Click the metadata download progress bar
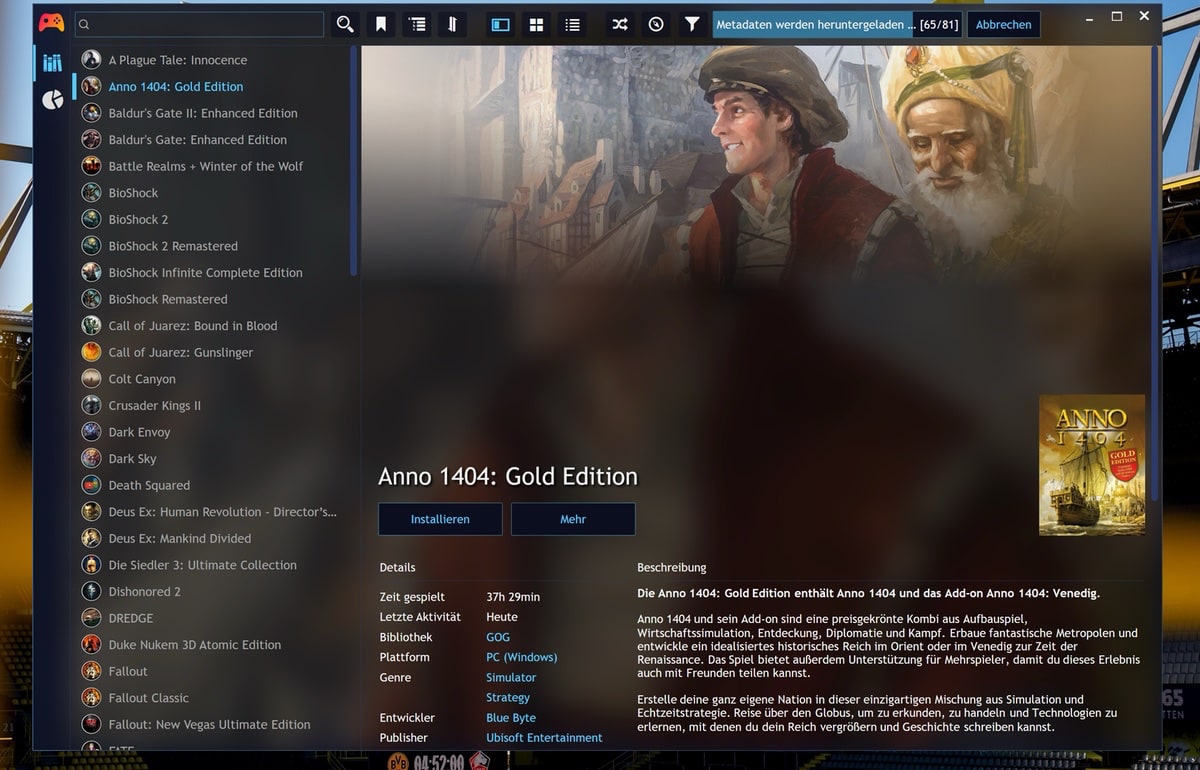 click(x=812, y=24)
